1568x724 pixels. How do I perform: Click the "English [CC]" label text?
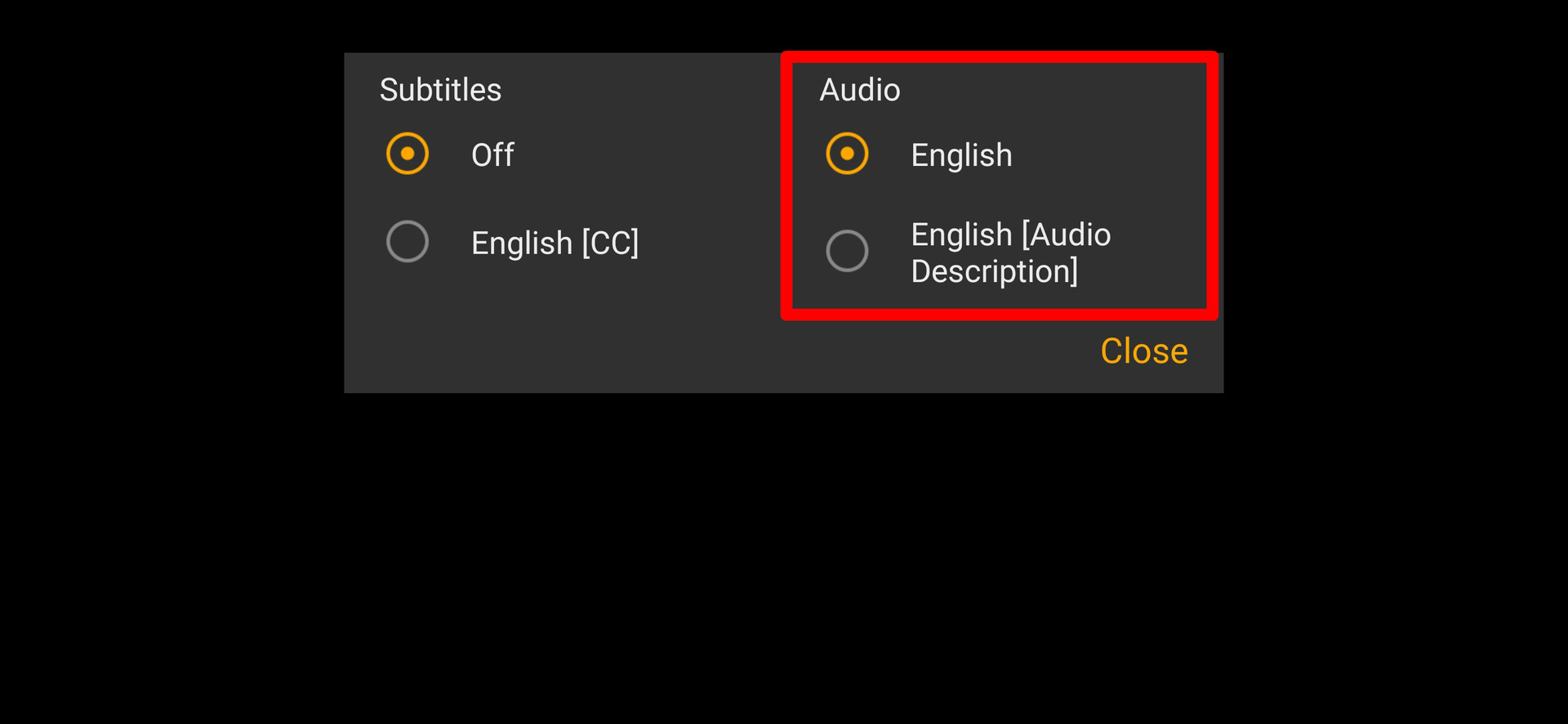555,244
